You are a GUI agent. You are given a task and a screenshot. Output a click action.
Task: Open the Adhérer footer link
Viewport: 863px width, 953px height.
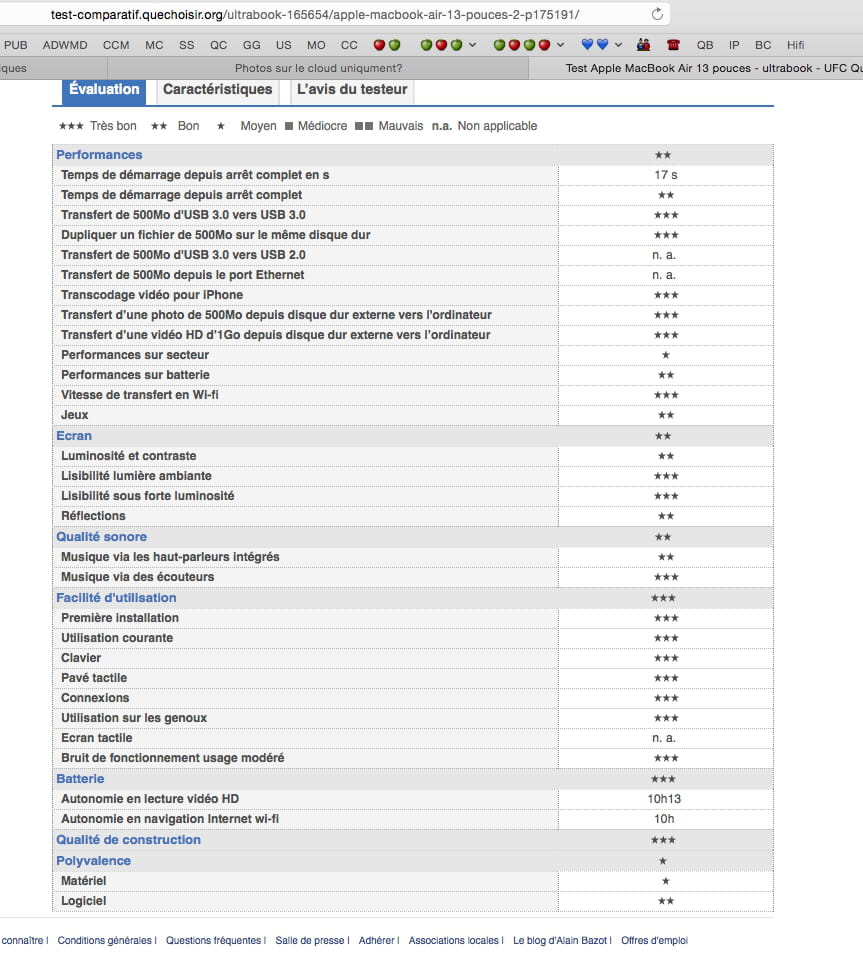click(376, 940)
